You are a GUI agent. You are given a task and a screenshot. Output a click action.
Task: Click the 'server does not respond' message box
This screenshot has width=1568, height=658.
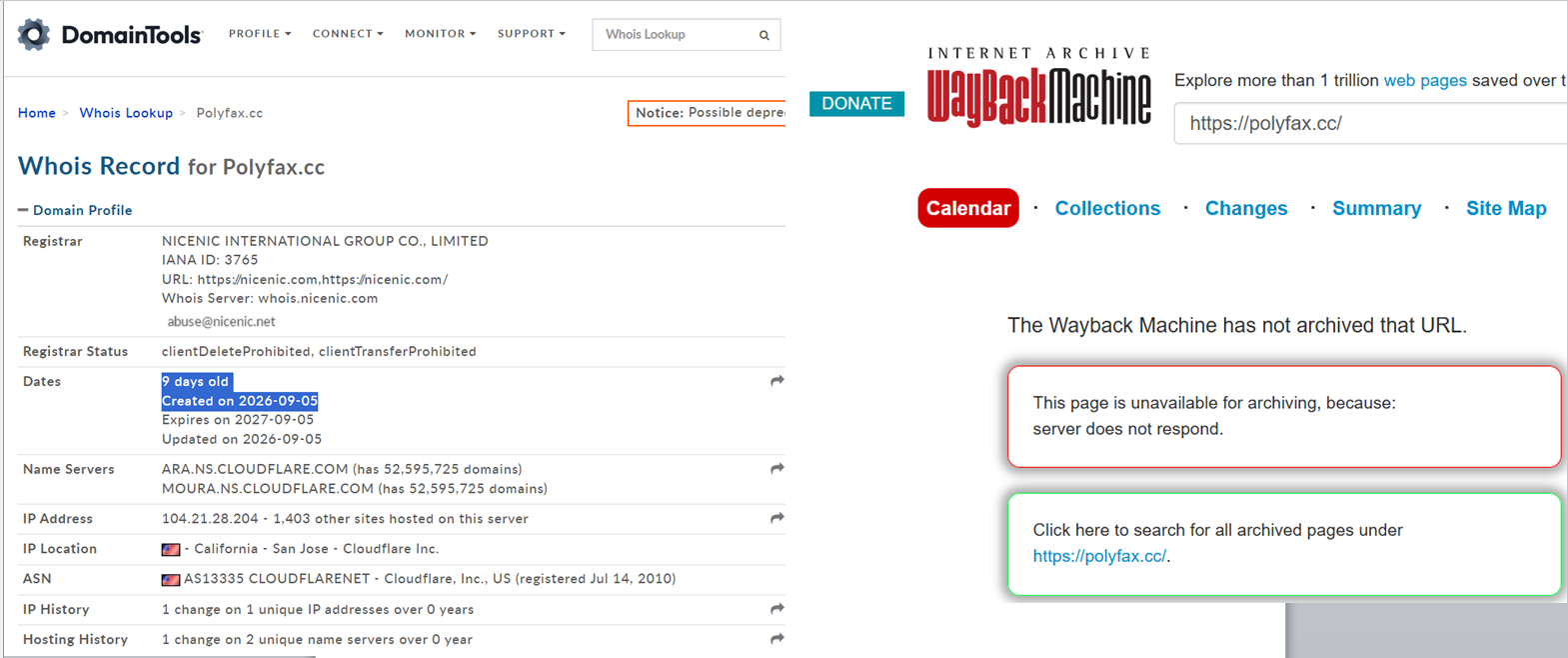point(1284,416)
